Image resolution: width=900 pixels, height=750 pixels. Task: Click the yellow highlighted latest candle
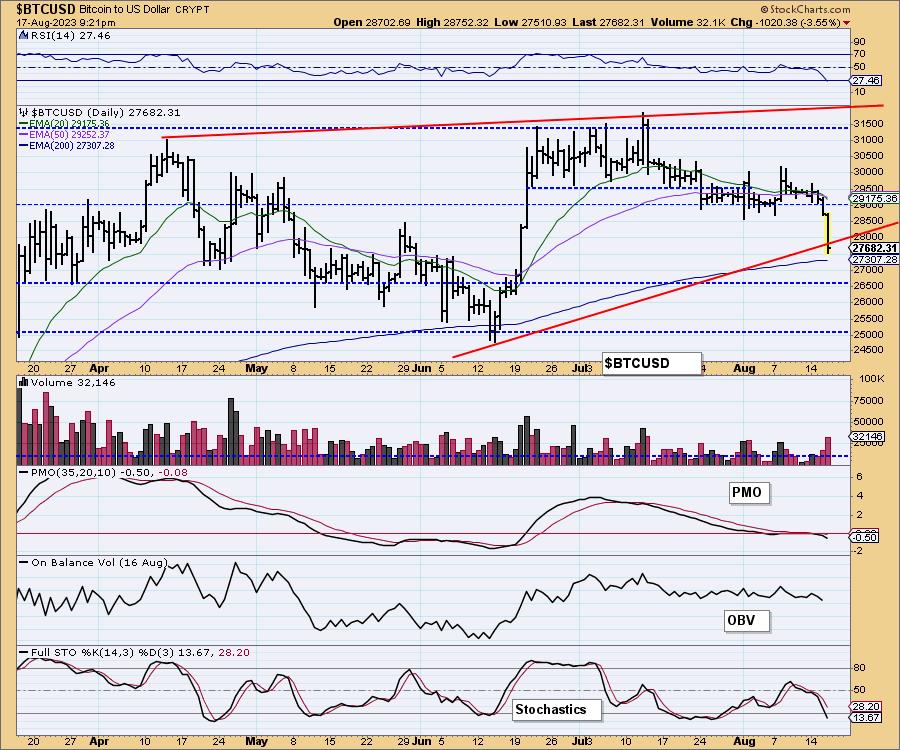tap(828, 232)
